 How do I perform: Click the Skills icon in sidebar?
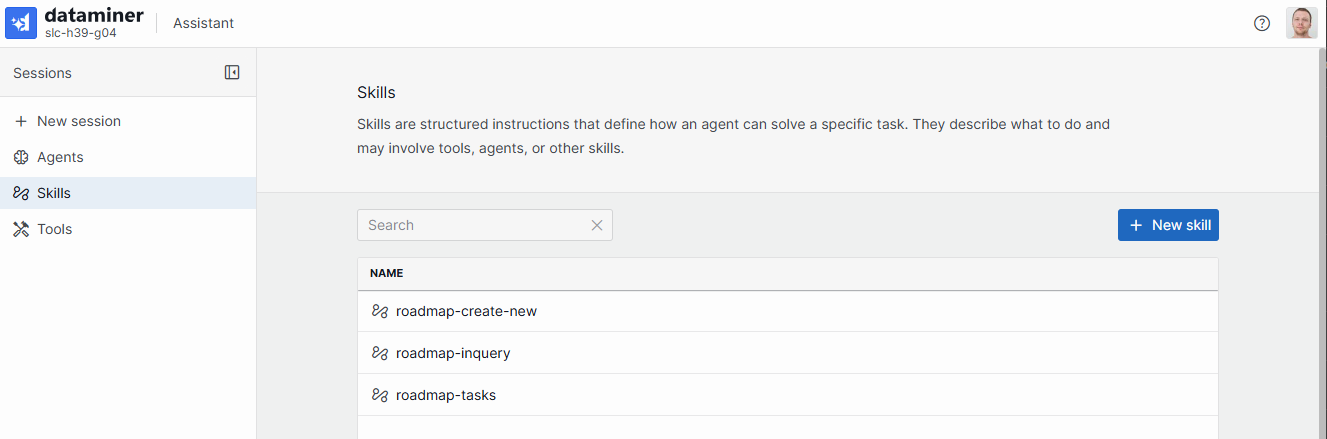[x=21, y=193]
